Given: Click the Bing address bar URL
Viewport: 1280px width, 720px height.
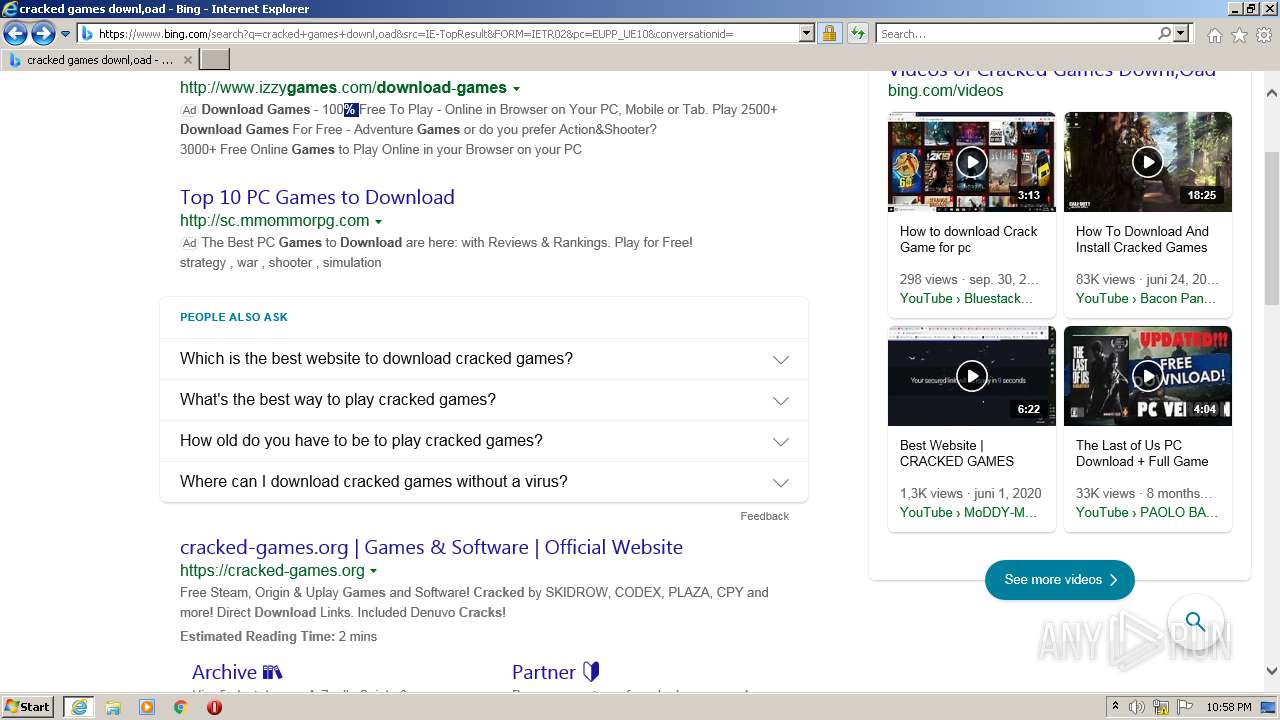Looking at the screenshot, I should tap(416, 34).
